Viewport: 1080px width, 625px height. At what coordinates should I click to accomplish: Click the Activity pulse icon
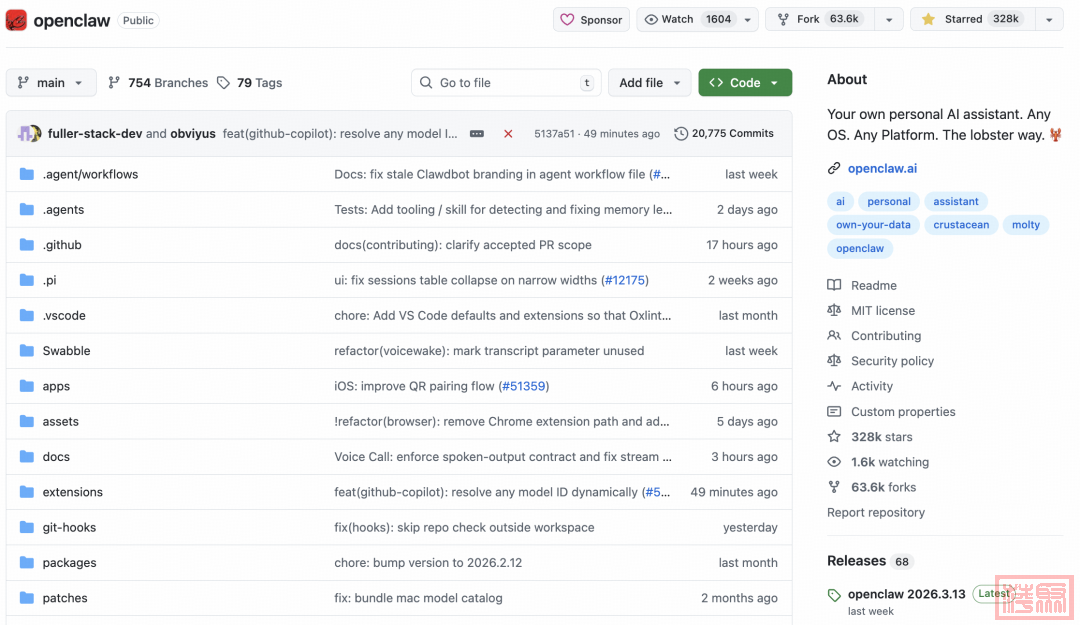(834, 386)
